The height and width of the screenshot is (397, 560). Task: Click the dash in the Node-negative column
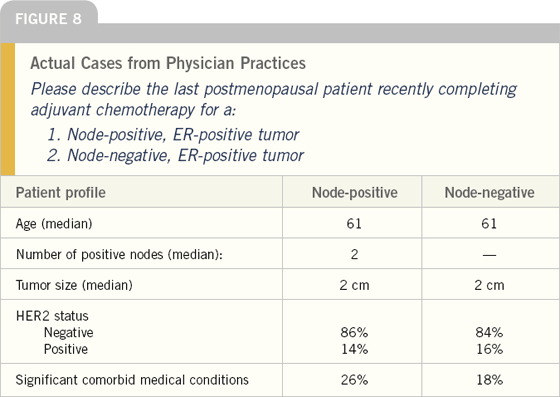tap(489, 255)
